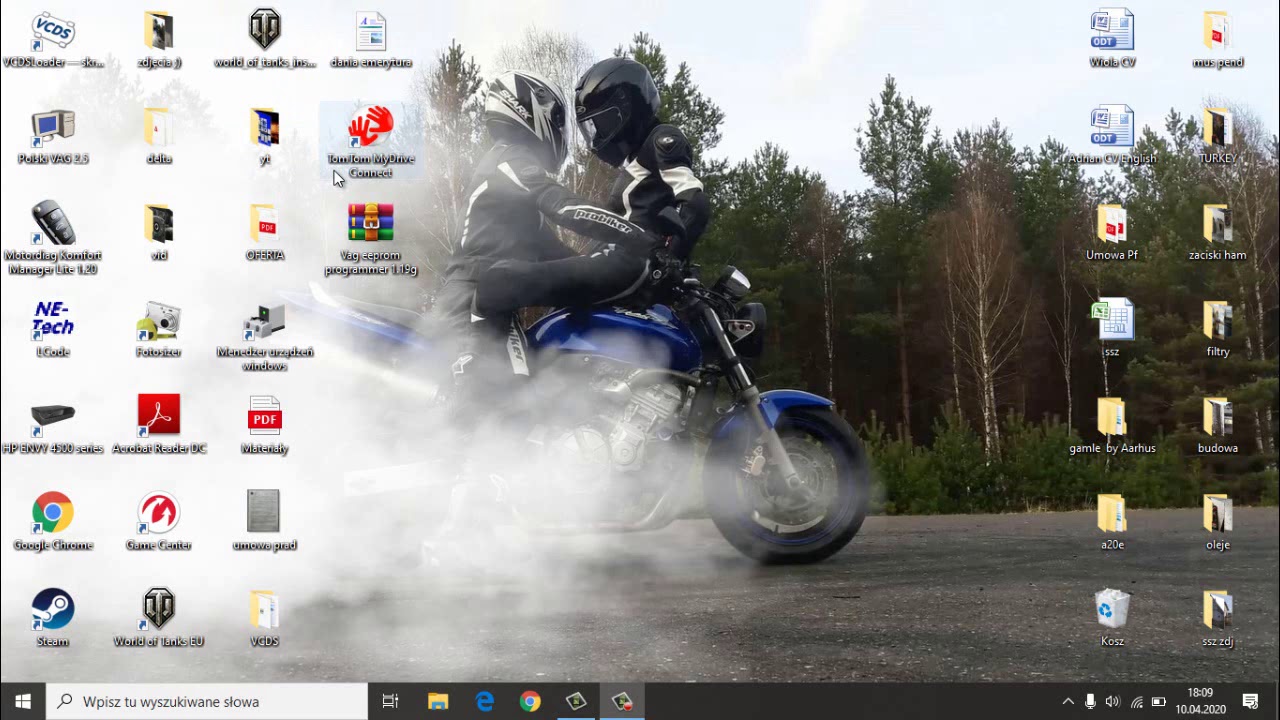
Task: Open the OFERTA PDF folder
Action: [265, 233]
